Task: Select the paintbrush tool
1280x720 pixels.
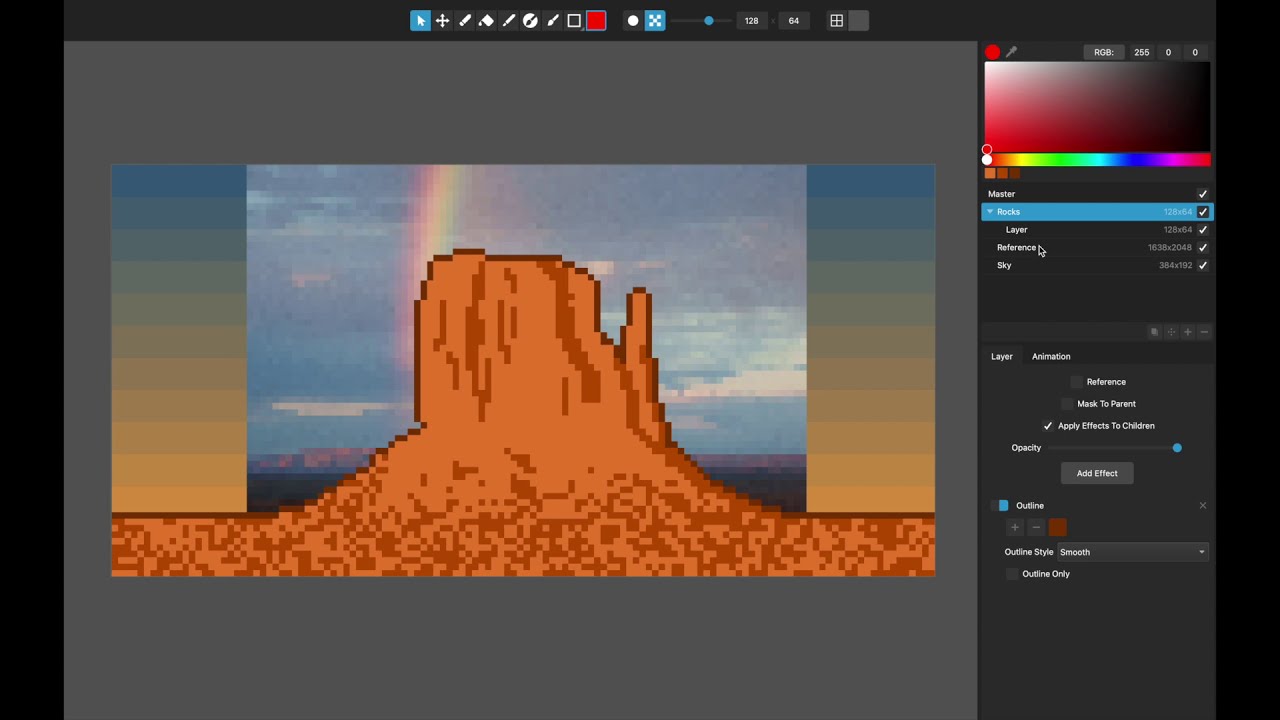Action: pos(552,20)
